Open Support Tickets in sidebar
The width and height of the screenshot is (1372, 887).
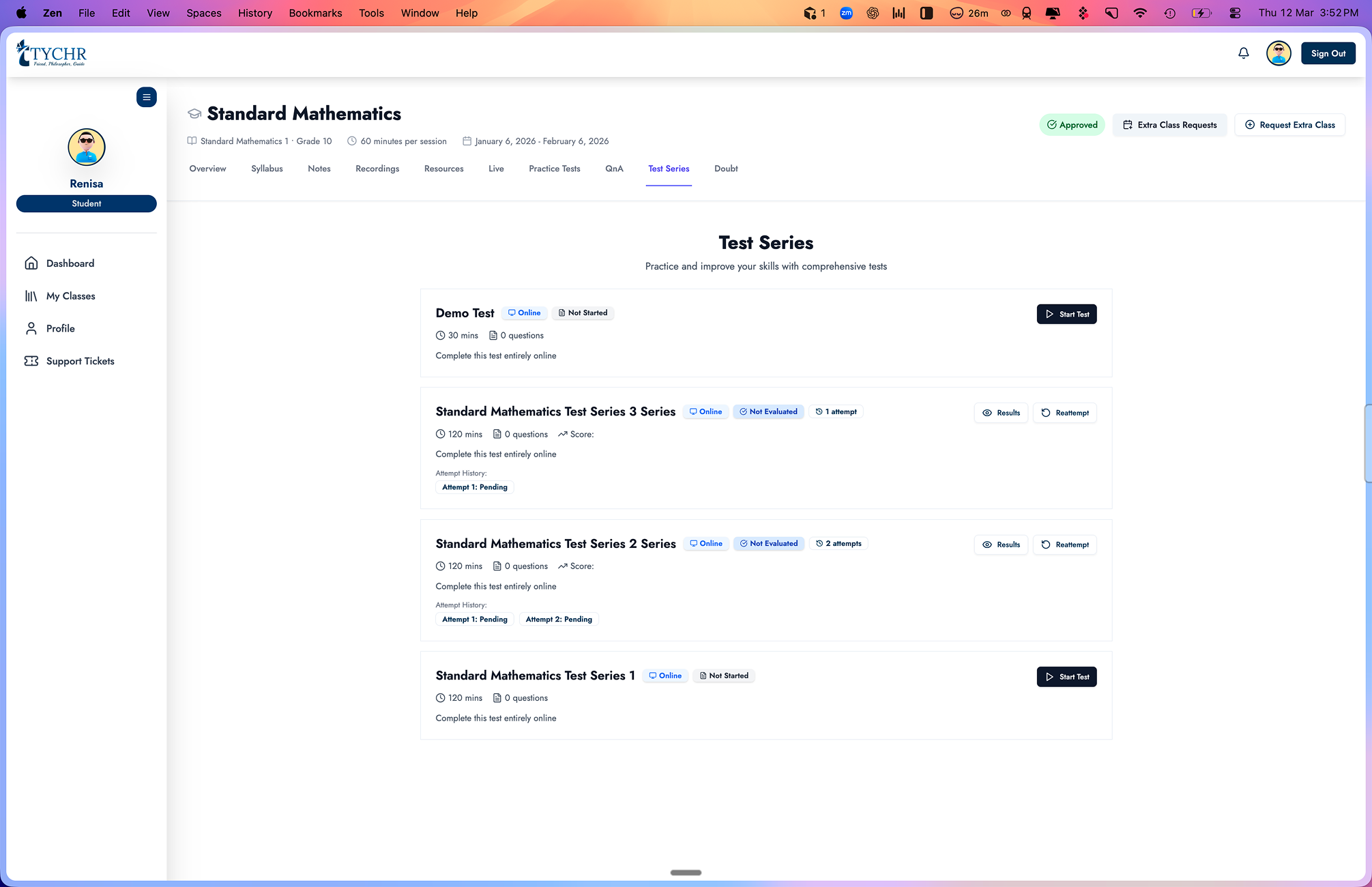pos(80,361)
